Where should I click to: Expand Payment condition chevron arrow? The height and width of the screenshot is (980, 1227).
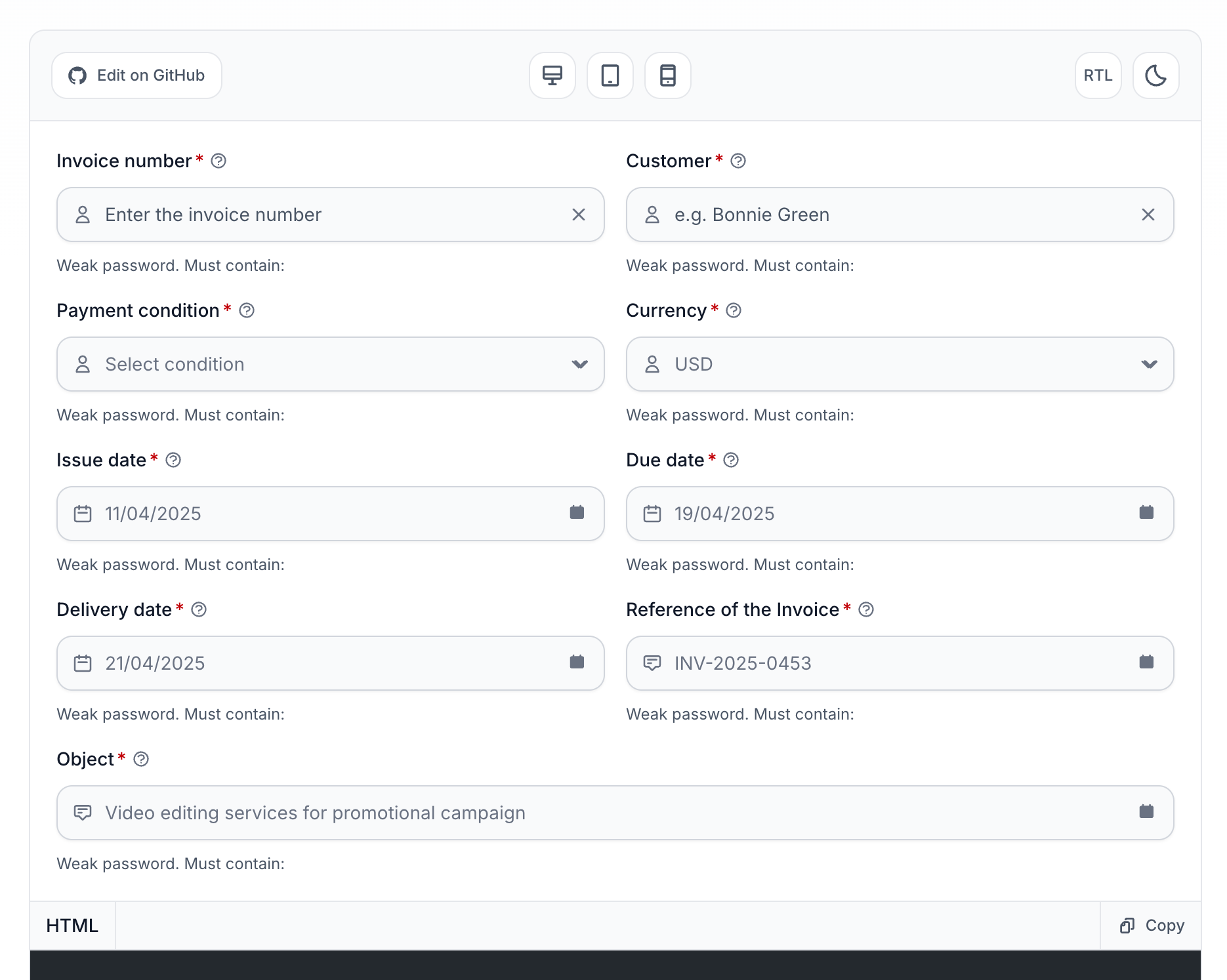click(579, 364)
